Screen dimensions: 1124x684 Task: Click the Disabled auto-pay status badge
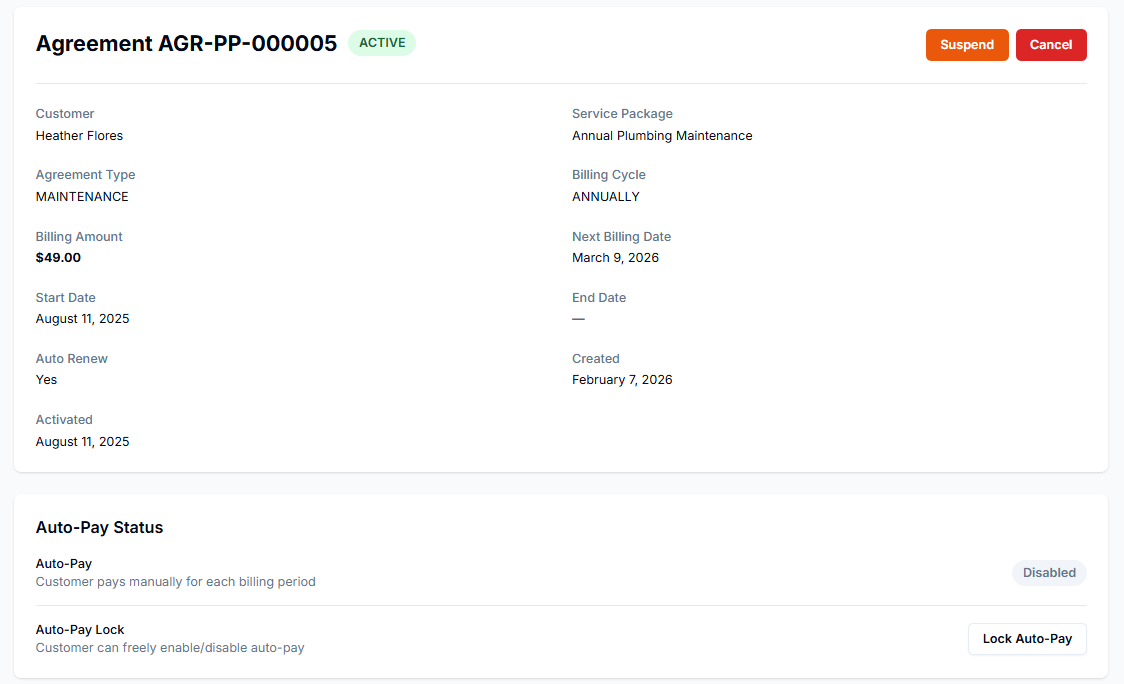click(x=1048, y=573)
